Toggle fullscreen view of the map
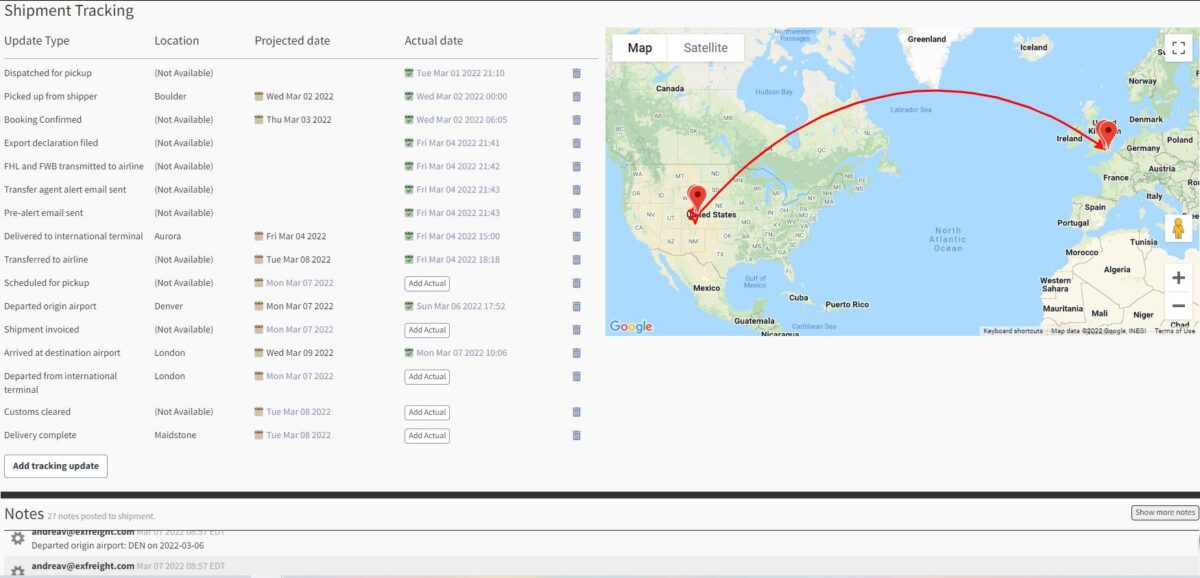Screen dimensions: 1200x578 (x=1178, y=48)
